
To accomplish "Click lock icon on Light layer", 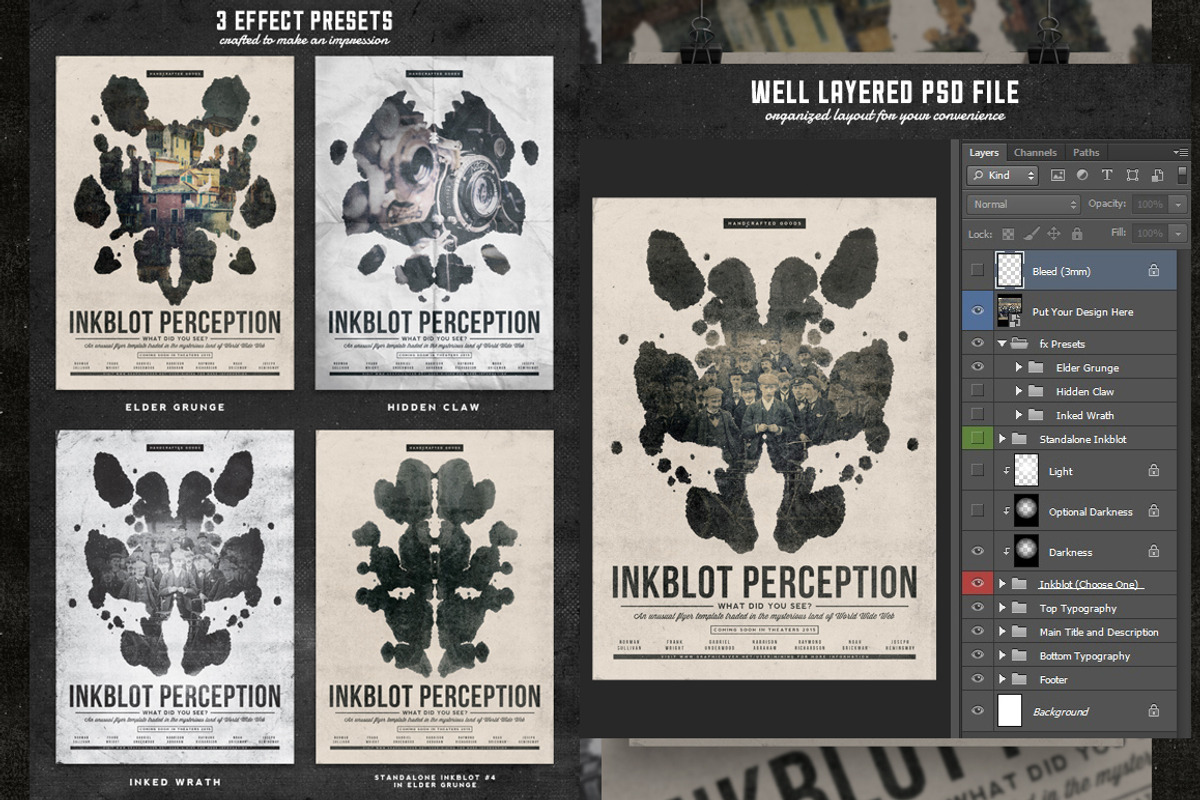I will [x=1154, y=471].
